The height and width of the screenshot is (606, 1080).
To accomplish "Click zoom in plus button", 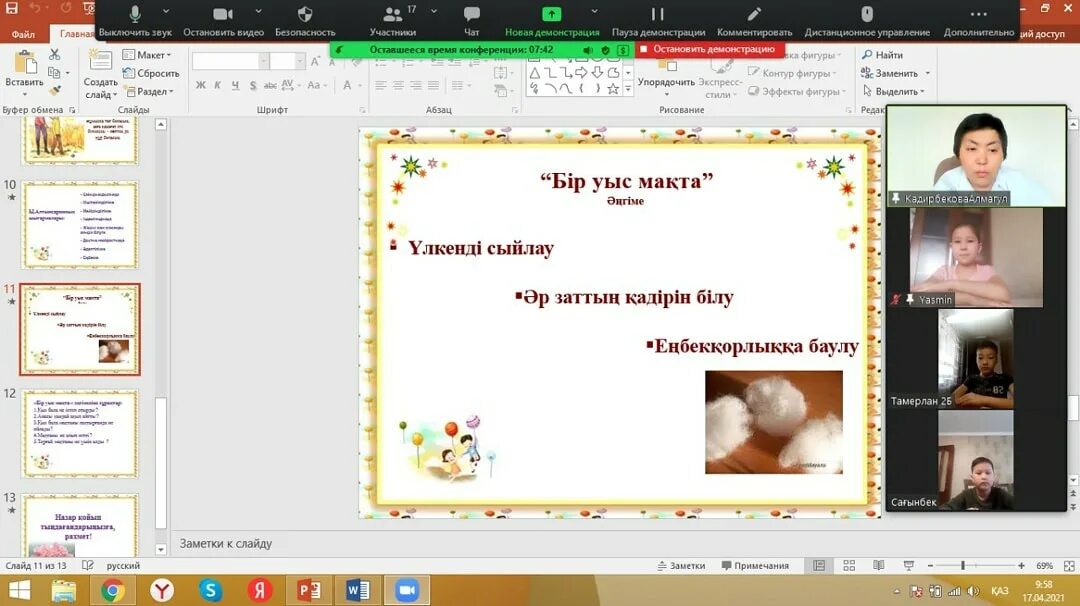I will tap(1021, 565).
